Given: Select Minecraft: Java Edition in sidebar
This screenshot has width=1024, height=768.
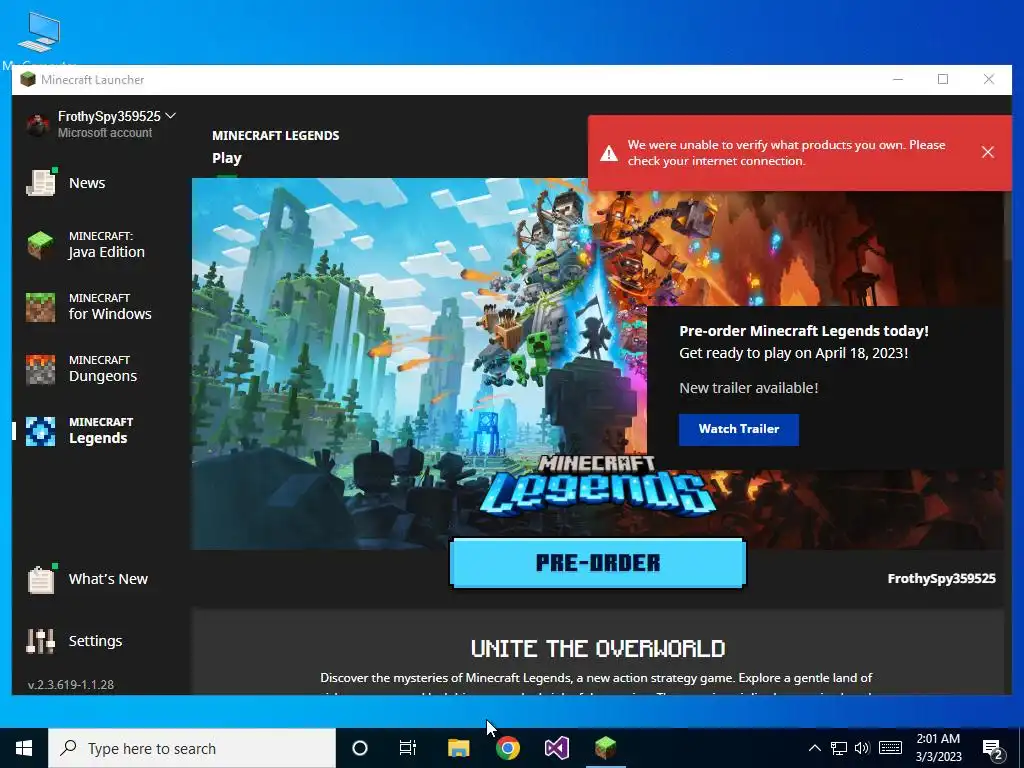Looking at the screenshot, I should click(86, 245).
